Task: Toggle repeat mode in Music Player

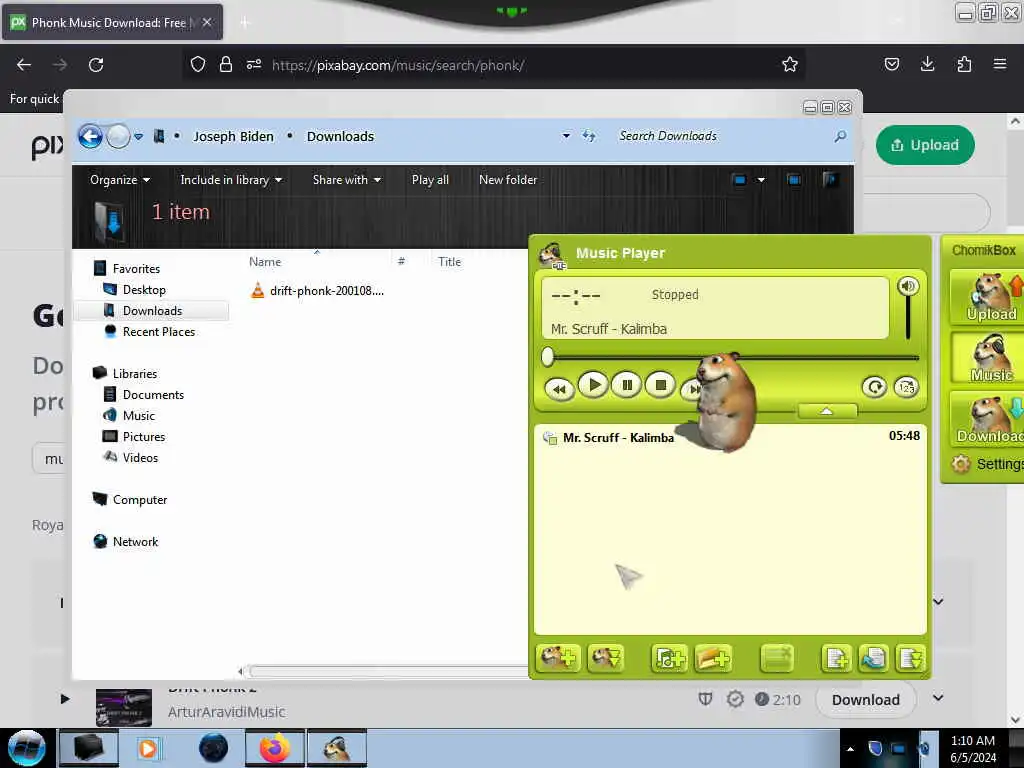Action: pyautogui.click(x=874, y=387)
